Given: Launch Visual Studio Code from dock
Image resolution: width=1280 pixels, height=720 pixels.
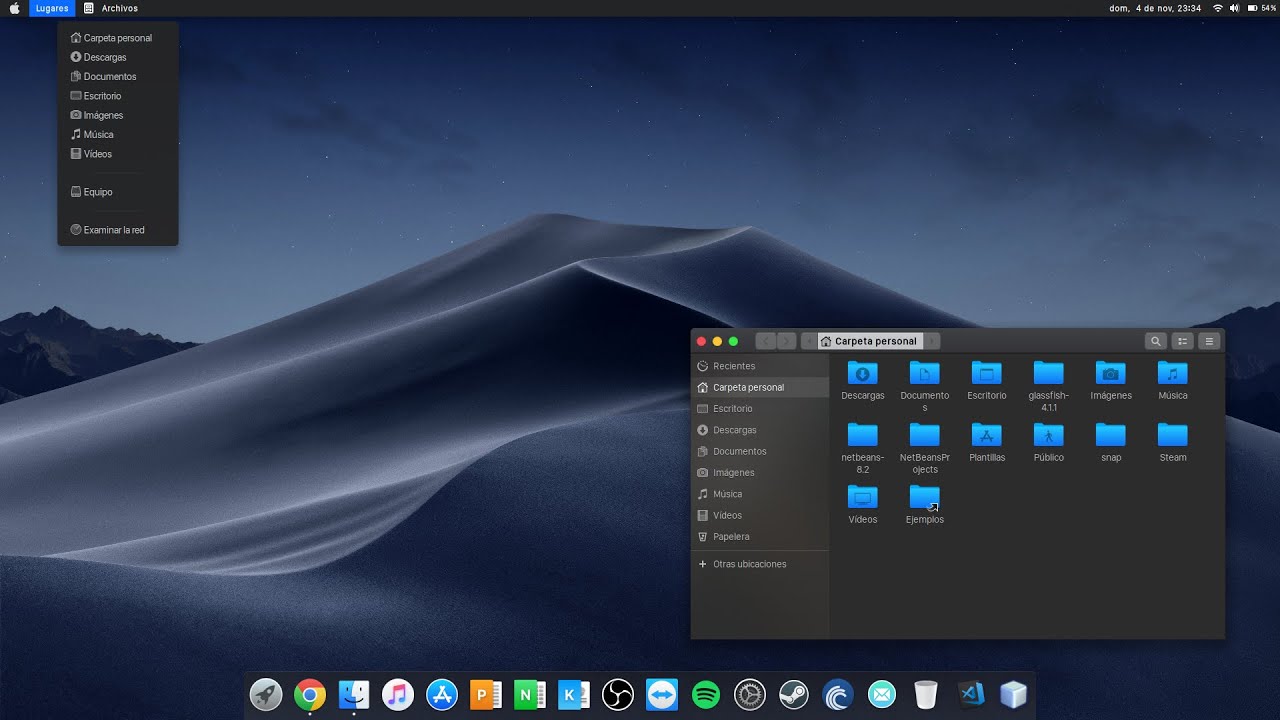Looking at the screenshot, I should 970,694.
